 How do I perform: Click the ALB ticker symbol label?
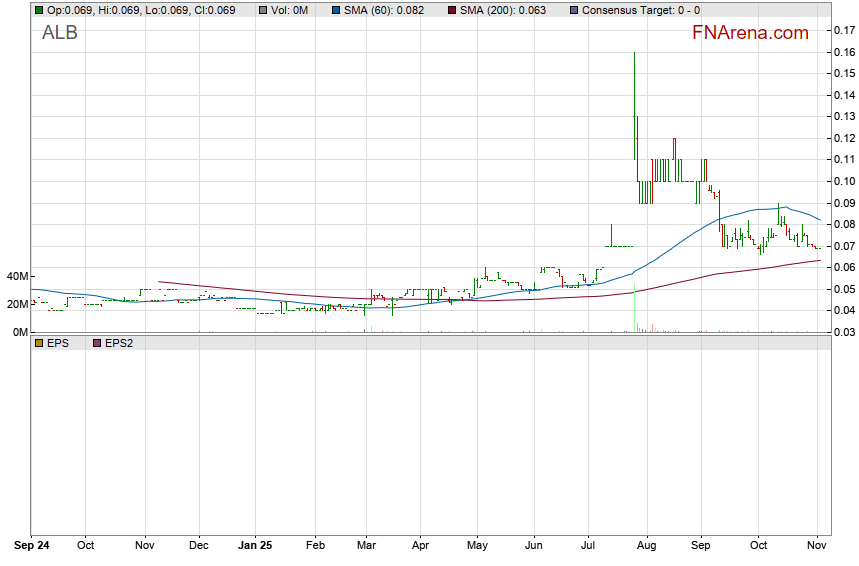click(59, 33)
